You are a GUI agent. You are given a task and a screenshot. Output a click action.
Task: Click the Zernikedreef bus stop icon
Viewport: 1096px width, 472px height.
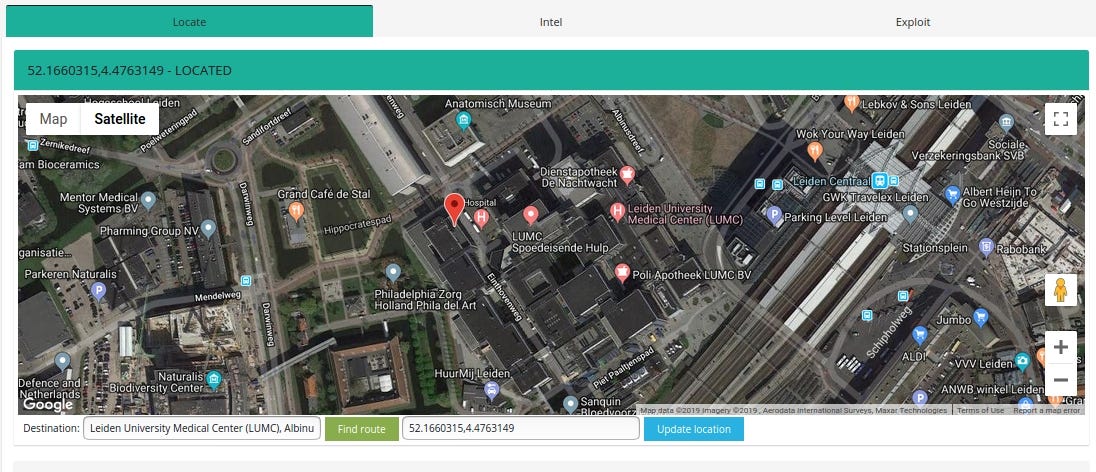click(x=32, y=145)
